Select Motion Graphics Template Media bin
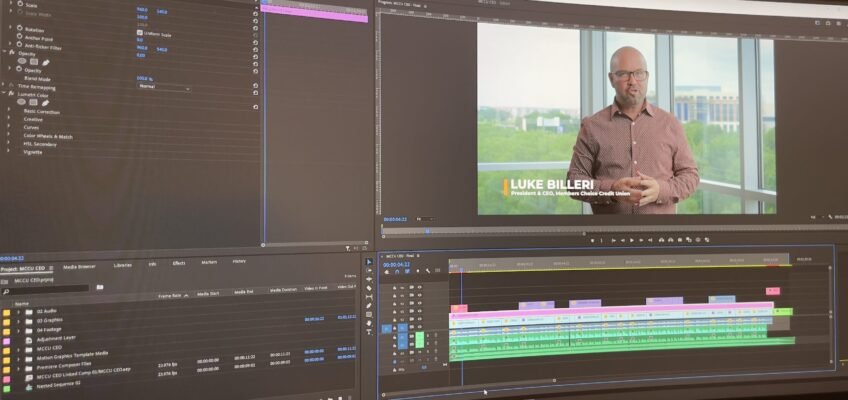This screenshot has height=400, width=848. tap(72, 355)
